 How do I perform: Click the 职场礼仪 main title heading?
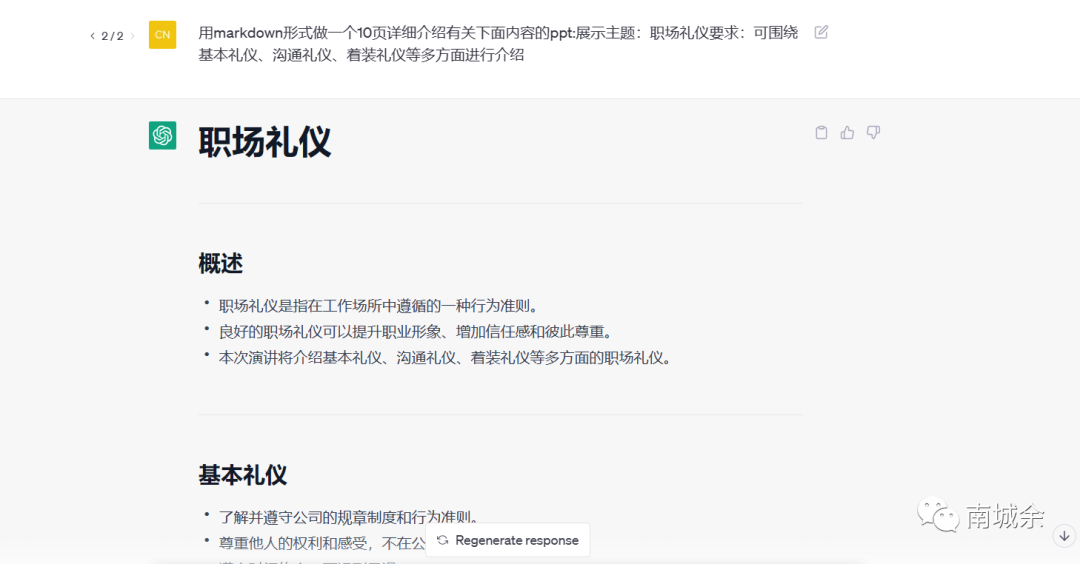[x=264, y=142]
